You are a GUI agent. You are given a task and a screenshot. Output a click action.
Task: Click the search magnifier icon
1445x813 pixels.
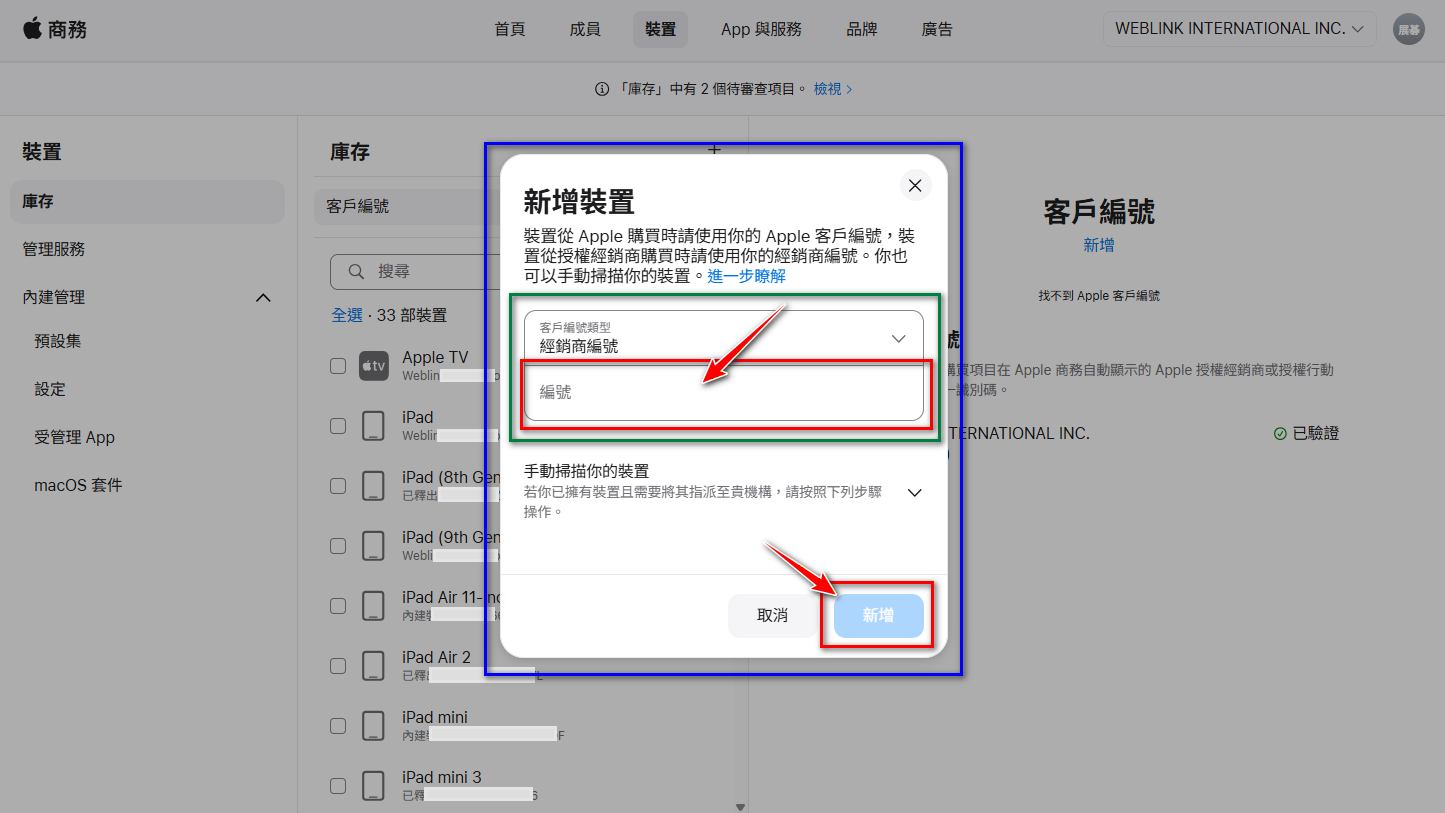point(356,271)
